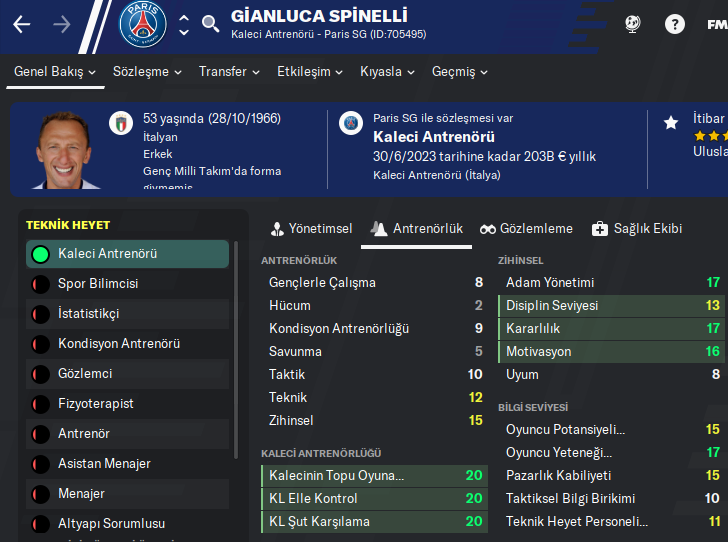Click the Asistan Menajer role entry
Viewport: 728px width, 542px height.
[x=105, y=464]
